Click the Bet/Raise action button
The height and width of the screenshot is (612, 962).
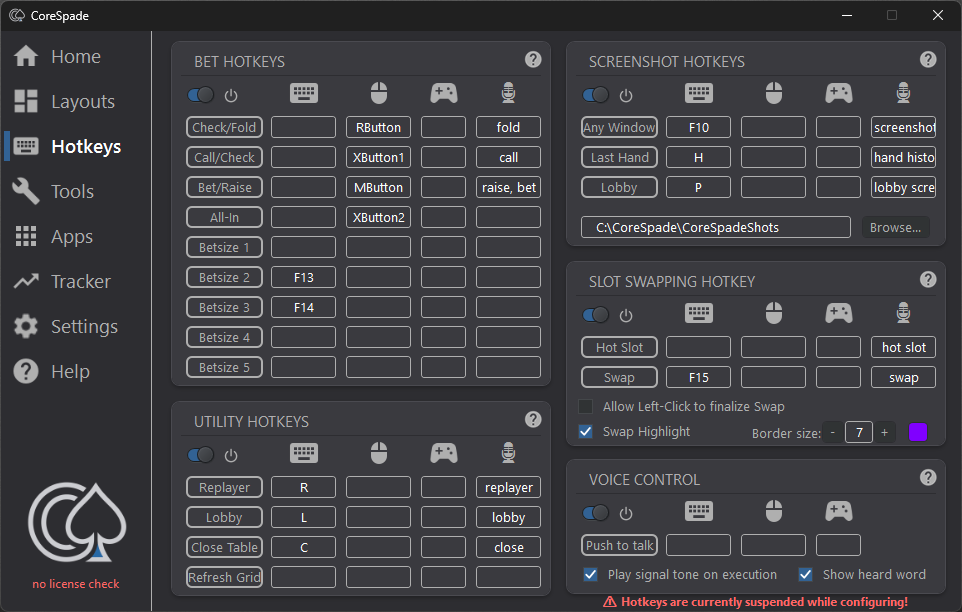224,187
